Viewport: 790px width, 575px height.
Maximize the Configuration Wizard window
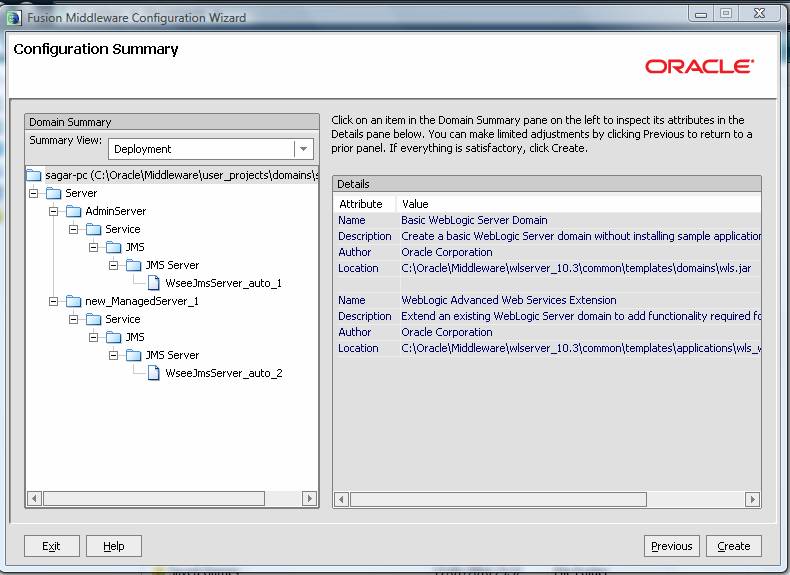[726, 14]
